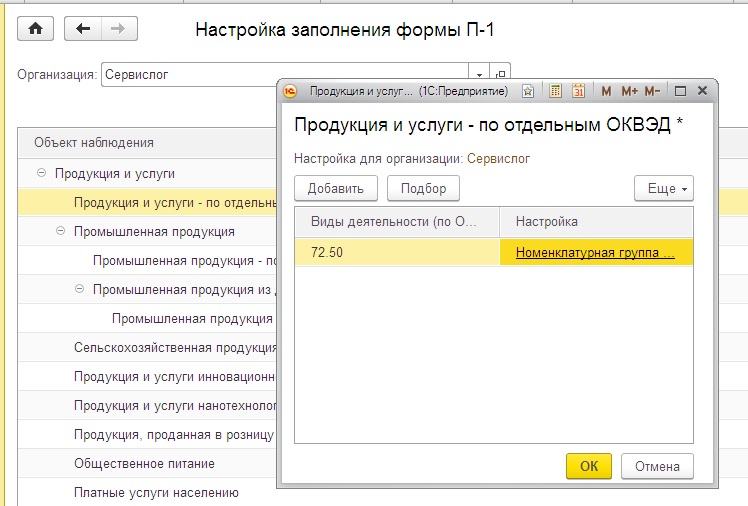Click the 1C logo in dialog title

[290, 91]
